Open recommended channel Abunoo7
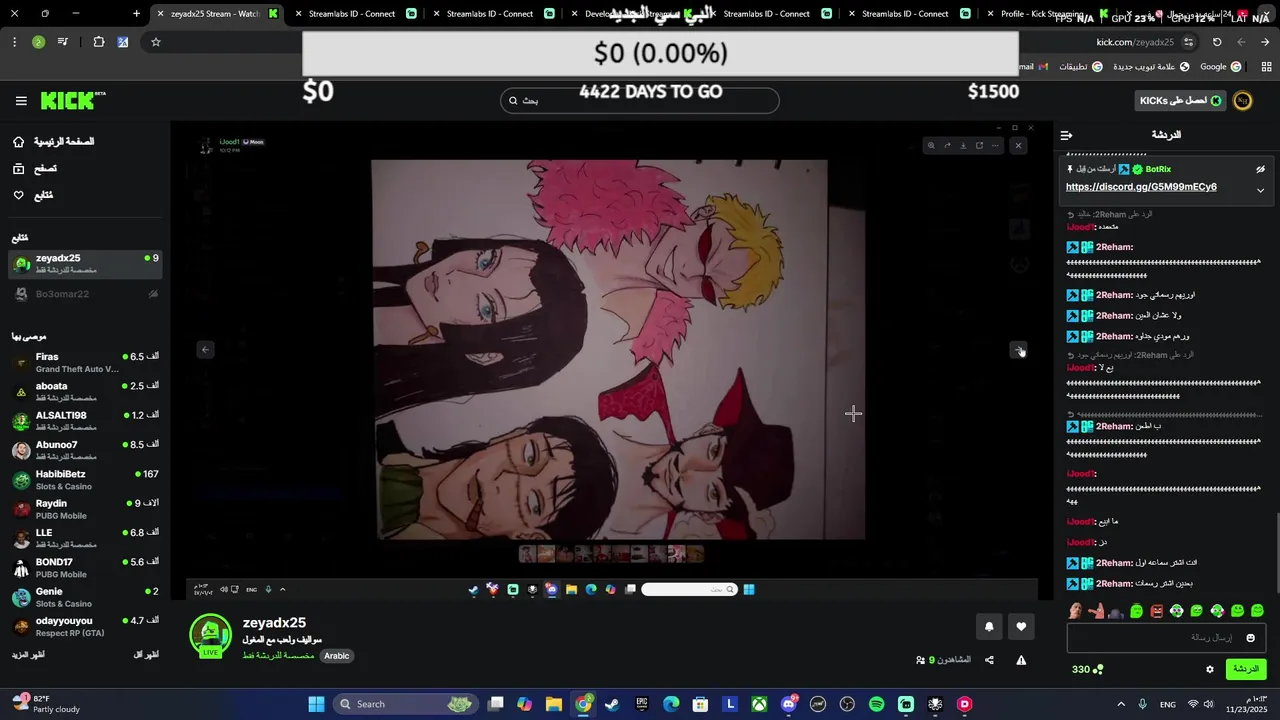 [85, 451]
